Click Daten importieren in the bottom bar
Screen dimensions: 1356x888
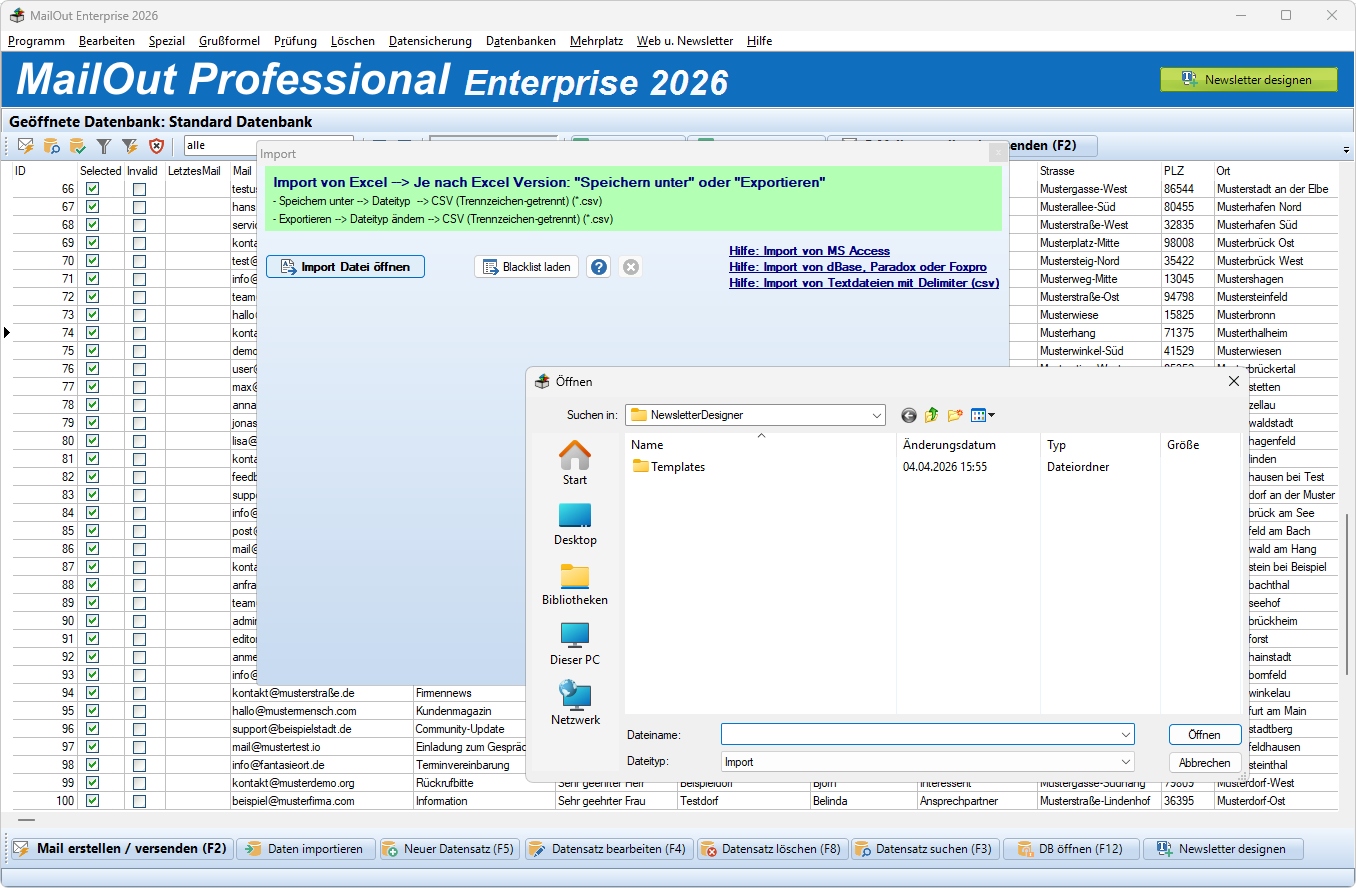click(306, 849)
